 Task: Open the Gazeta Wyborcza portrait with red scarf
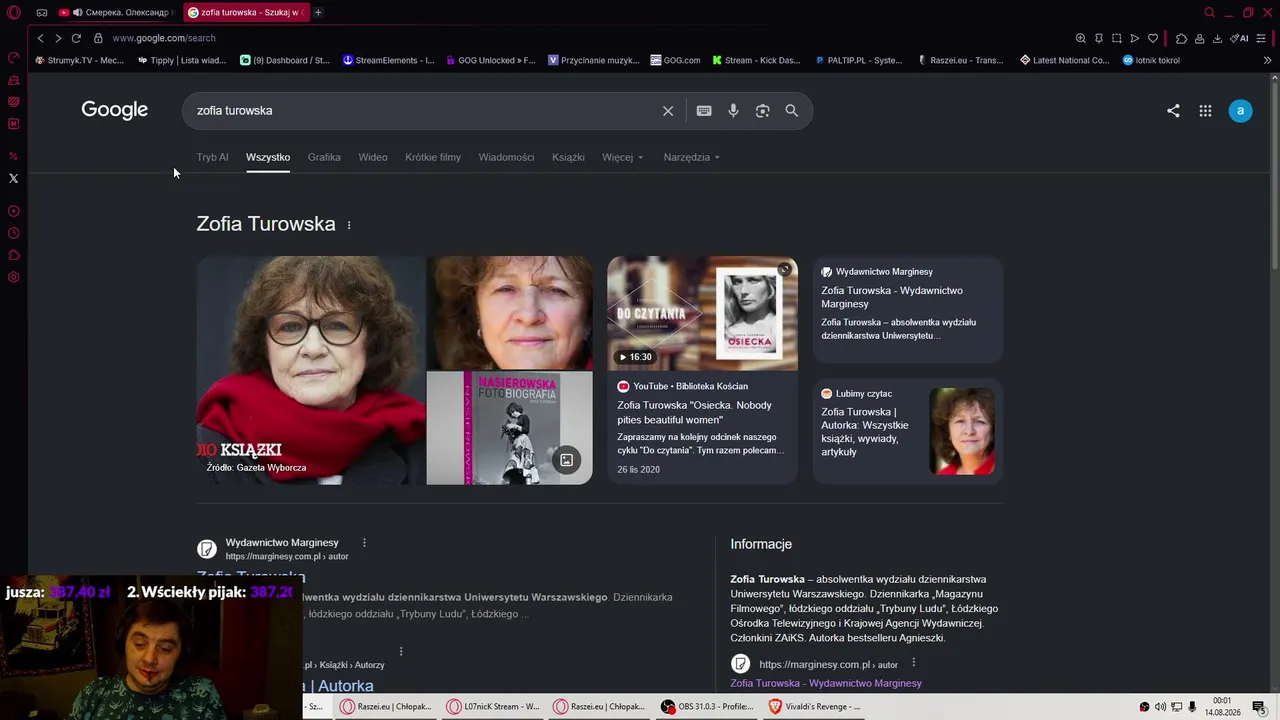[x=311, y=370]
